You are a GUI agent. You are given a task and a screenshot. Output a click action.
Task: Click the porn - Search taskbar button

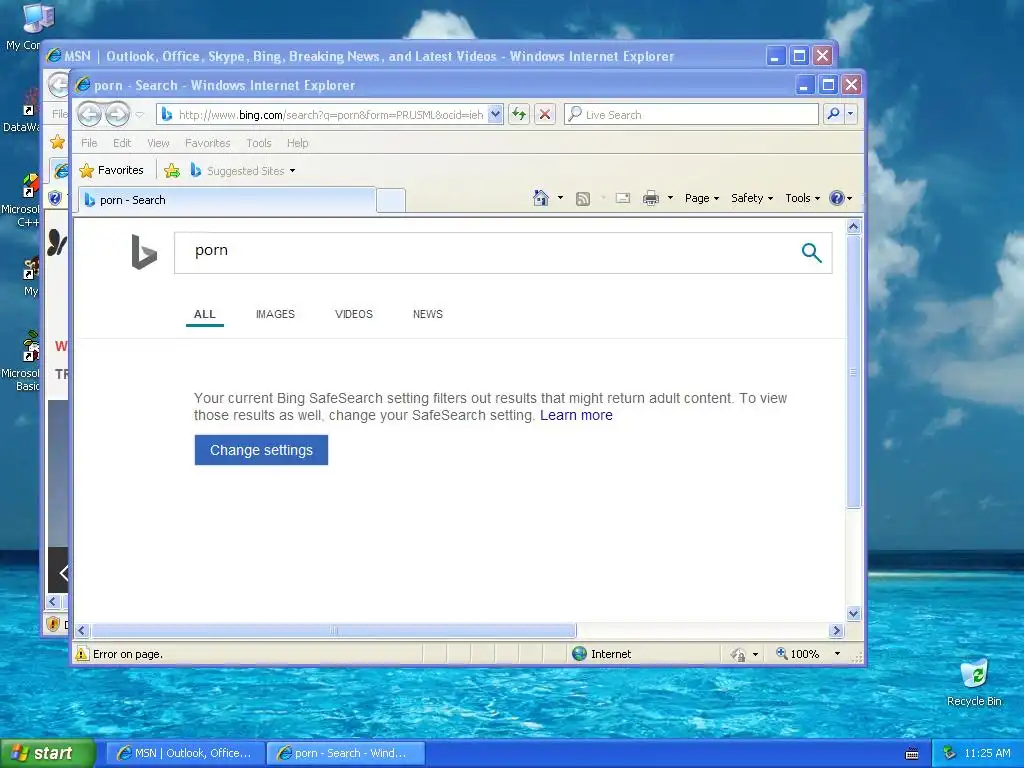click(346, 753)
